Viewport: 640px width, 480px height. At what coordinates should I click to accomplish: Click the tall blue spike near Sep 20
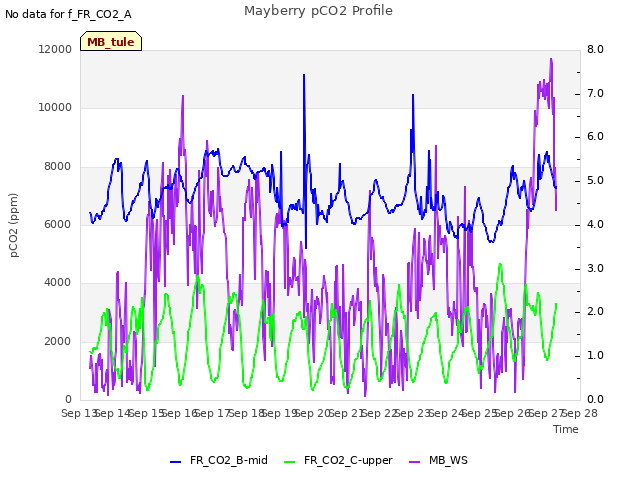pos(304,76)
